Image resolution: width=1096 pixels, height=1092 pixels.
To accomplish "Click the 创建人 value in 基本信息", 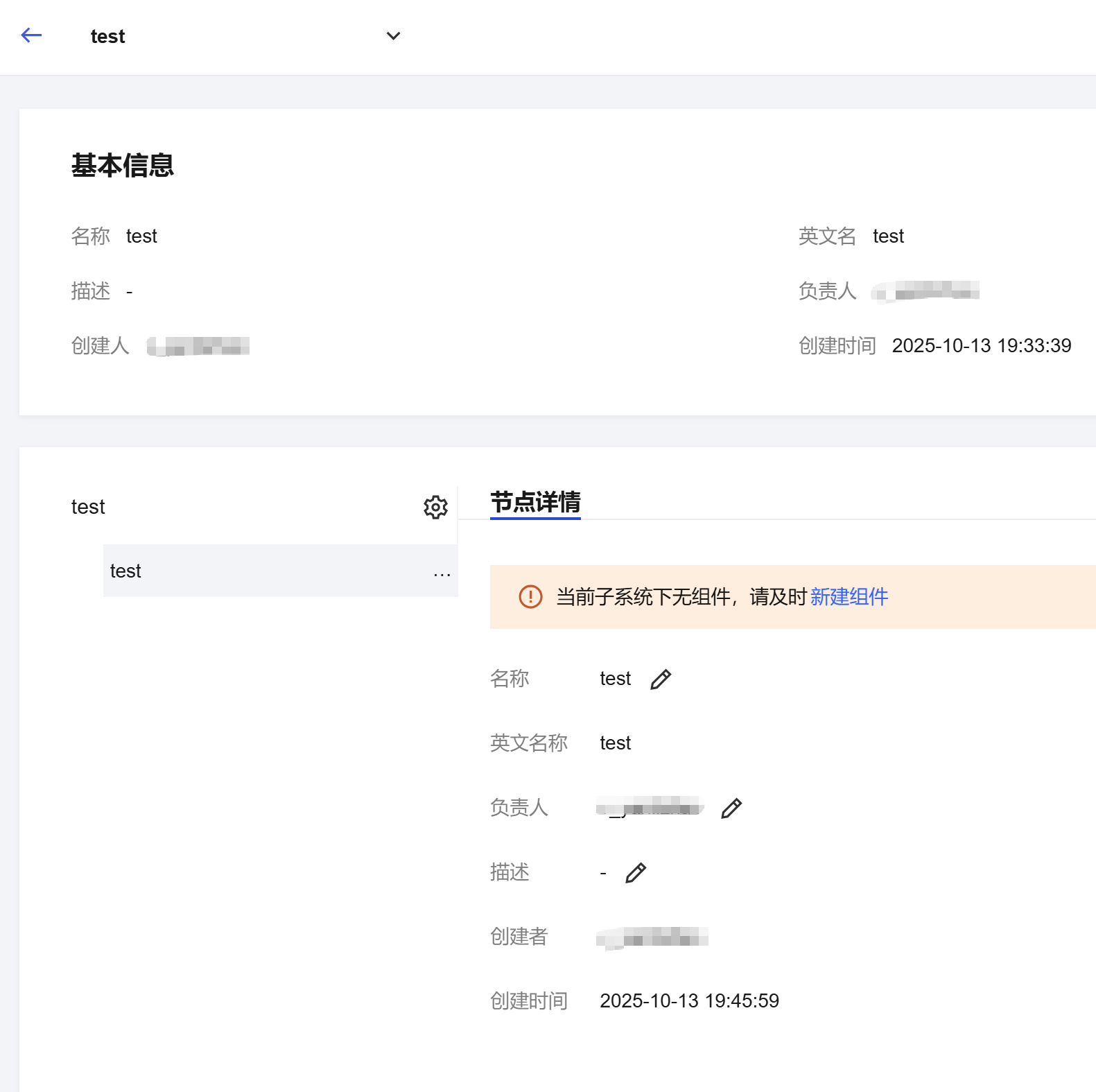I will point(198,346).
